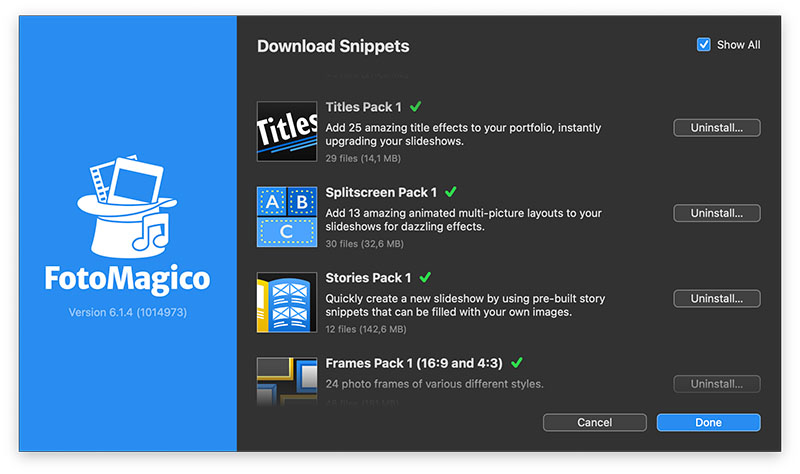Select the Titles Pack 1 thumbnail
Image resolution: width=800 pixels, height=474 pixels.
coord(287,132)
